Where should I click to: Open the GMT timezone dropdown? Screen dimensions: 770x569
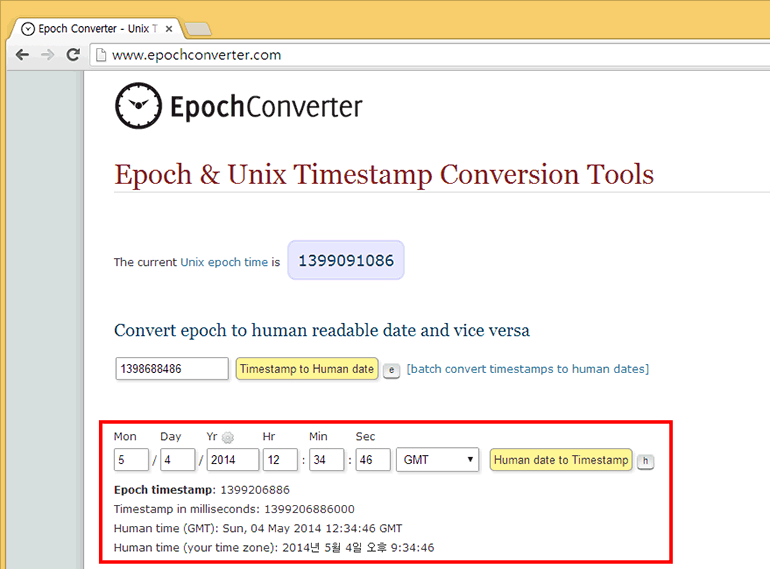coord(439,460)
